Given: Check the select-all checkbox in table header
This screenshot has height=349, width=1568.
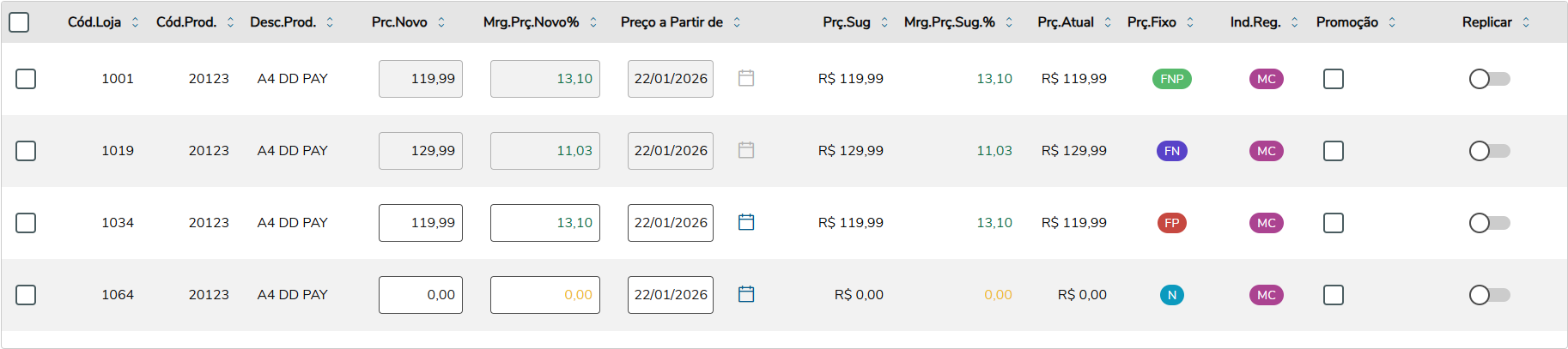Looking at the screenshot, I should pos(19,22).
